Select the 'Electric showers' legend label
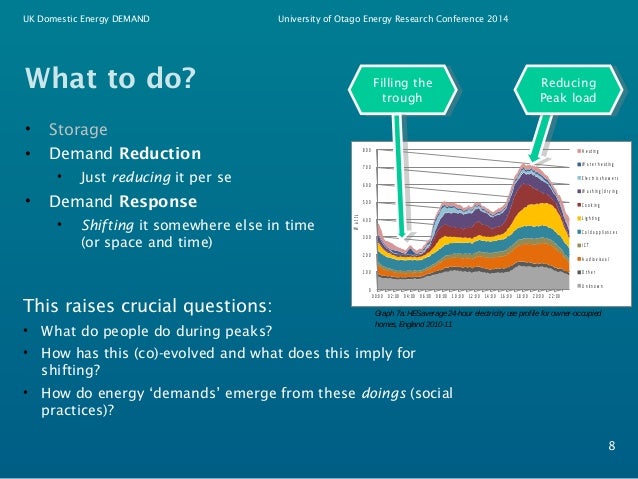Screen dimensions: 638x479 (x=600, y=178)
